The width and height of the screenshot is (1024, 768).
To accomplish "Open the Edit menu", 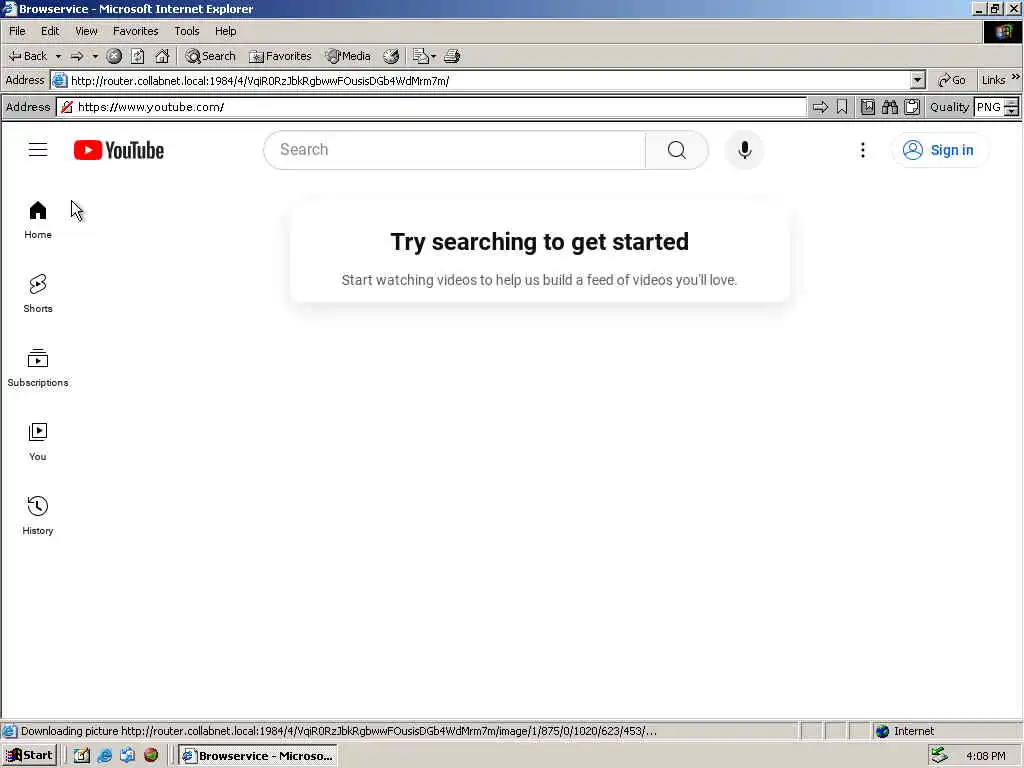I will (x=50, y=31).
